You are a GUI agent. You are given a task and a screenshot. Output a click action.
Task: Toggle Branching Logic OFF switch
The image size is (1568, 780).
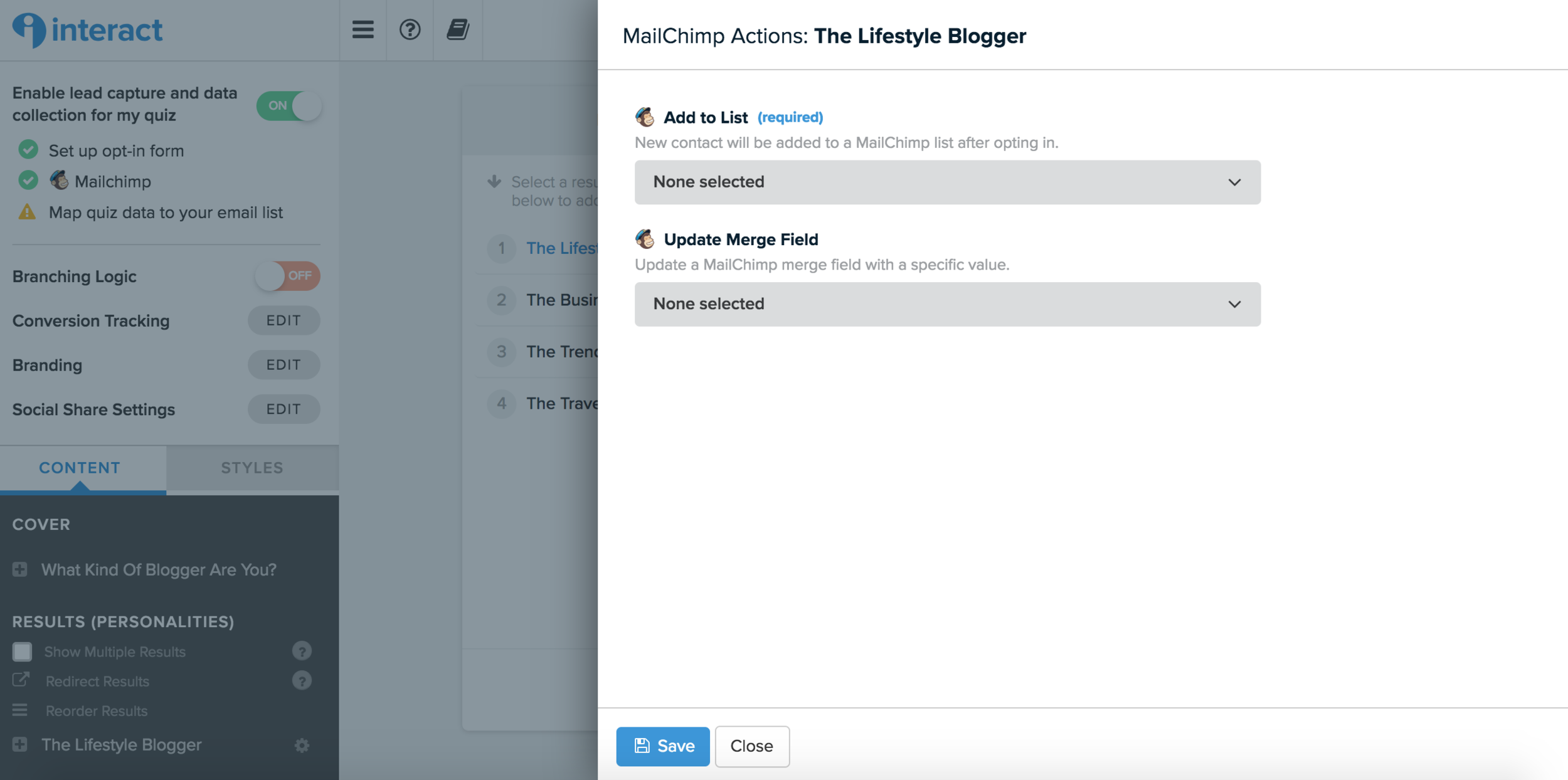tap(287, 275)
